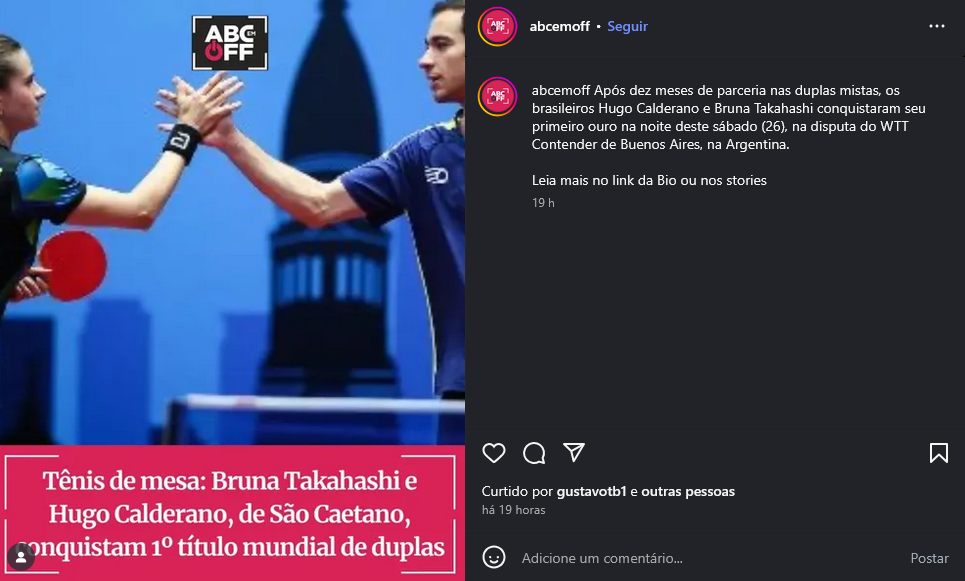Click into the Adicione um comentário field
Image resolution: width=965 pixels, height=581 pixels.
click(x=708, y=558)
